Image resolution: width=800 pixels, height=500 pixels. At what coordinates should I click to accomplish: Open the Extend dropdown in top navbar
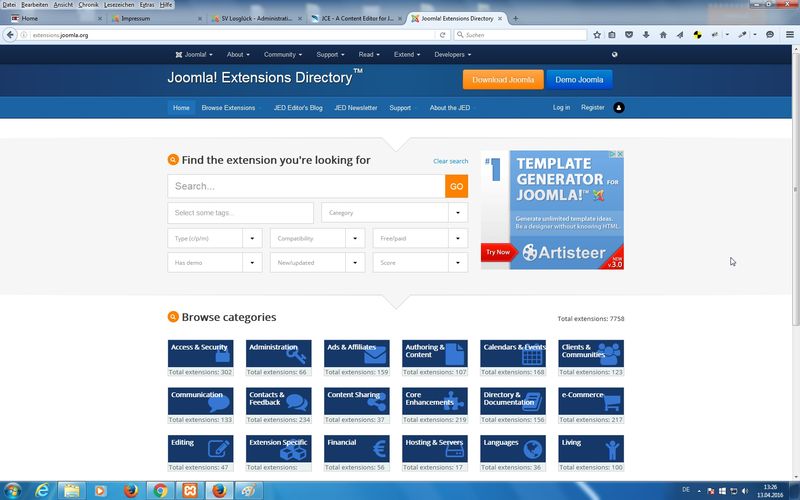pos(407,55)
